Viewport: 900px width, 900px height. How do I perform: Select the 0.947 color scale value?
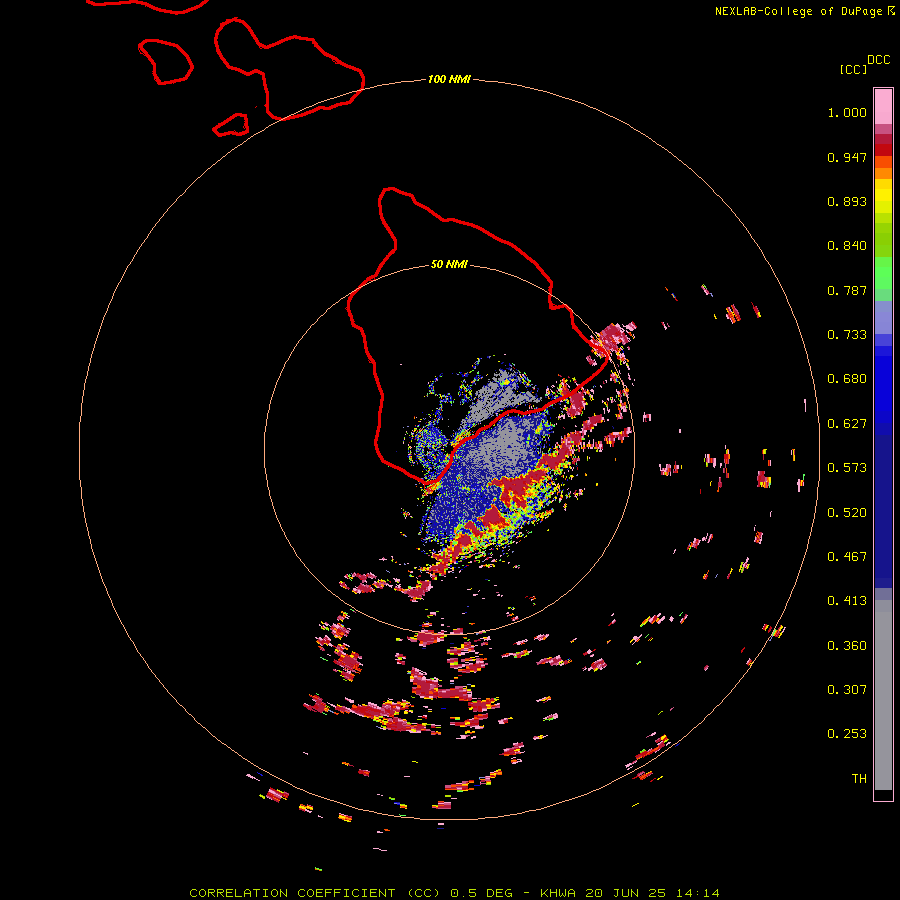pos(847,157)
